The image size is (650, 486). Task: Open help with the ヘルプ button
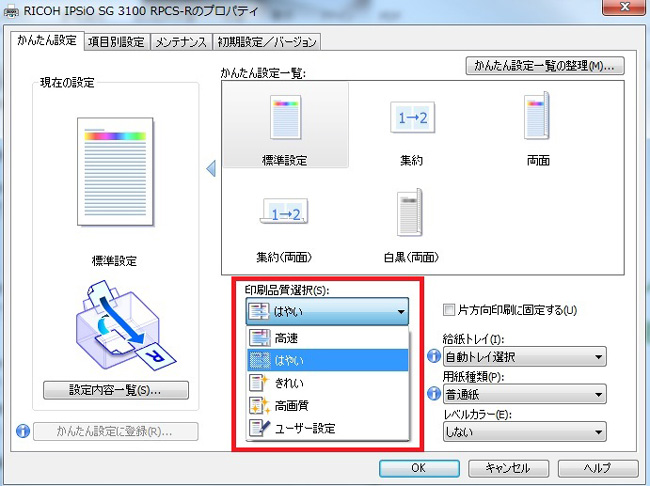pos(598,468)
